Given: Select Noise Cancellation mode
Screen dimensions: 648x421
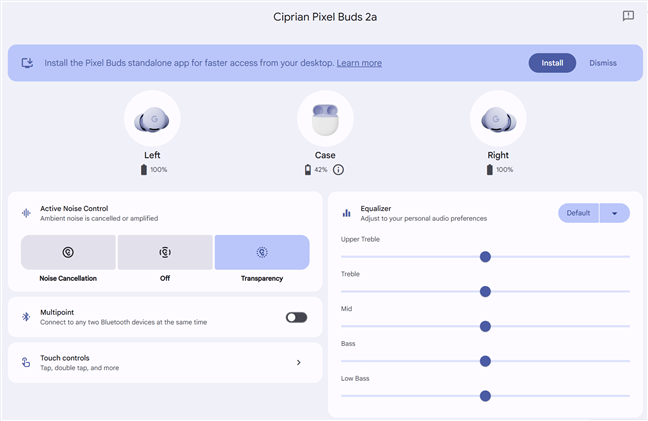Looking at the screenshot, I should pyautogui.click(x=68, y=253).
